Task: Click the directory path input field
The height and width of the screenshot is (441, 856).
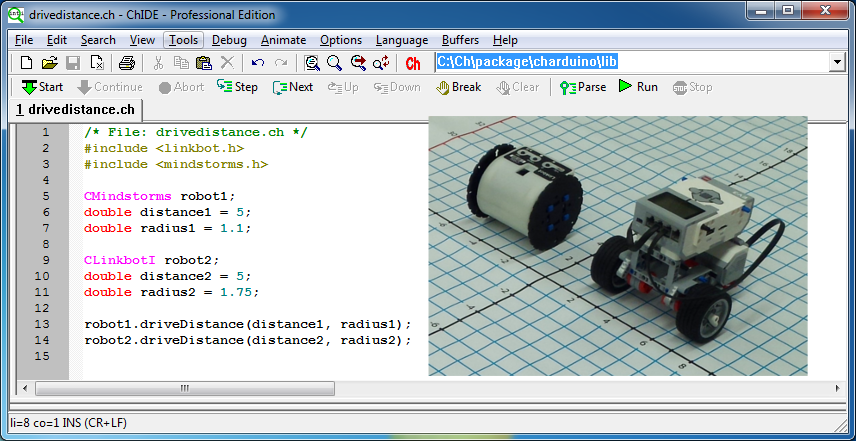Action: [x=630, y=62]
